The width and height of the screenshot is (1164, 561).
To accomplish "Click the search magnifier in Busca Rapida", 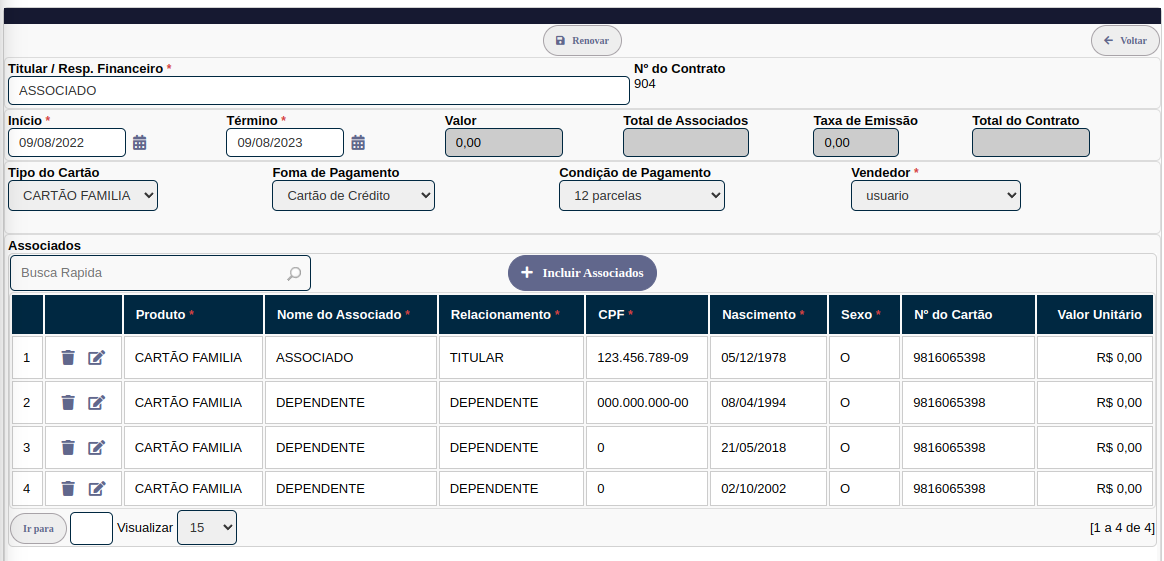I will (x=294, y=273).
